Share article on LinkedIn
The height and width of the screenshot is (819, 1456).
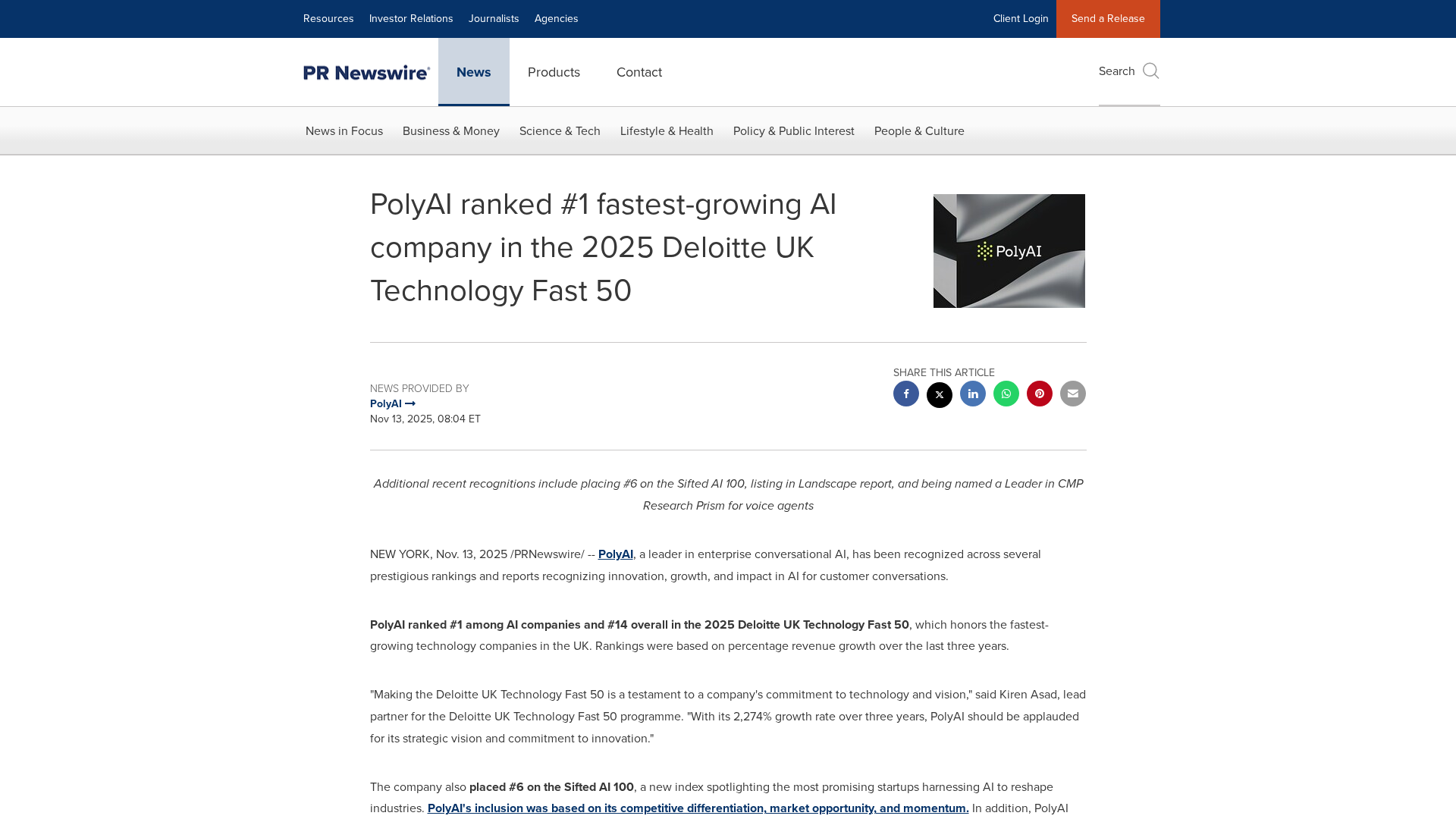point(972,394)
